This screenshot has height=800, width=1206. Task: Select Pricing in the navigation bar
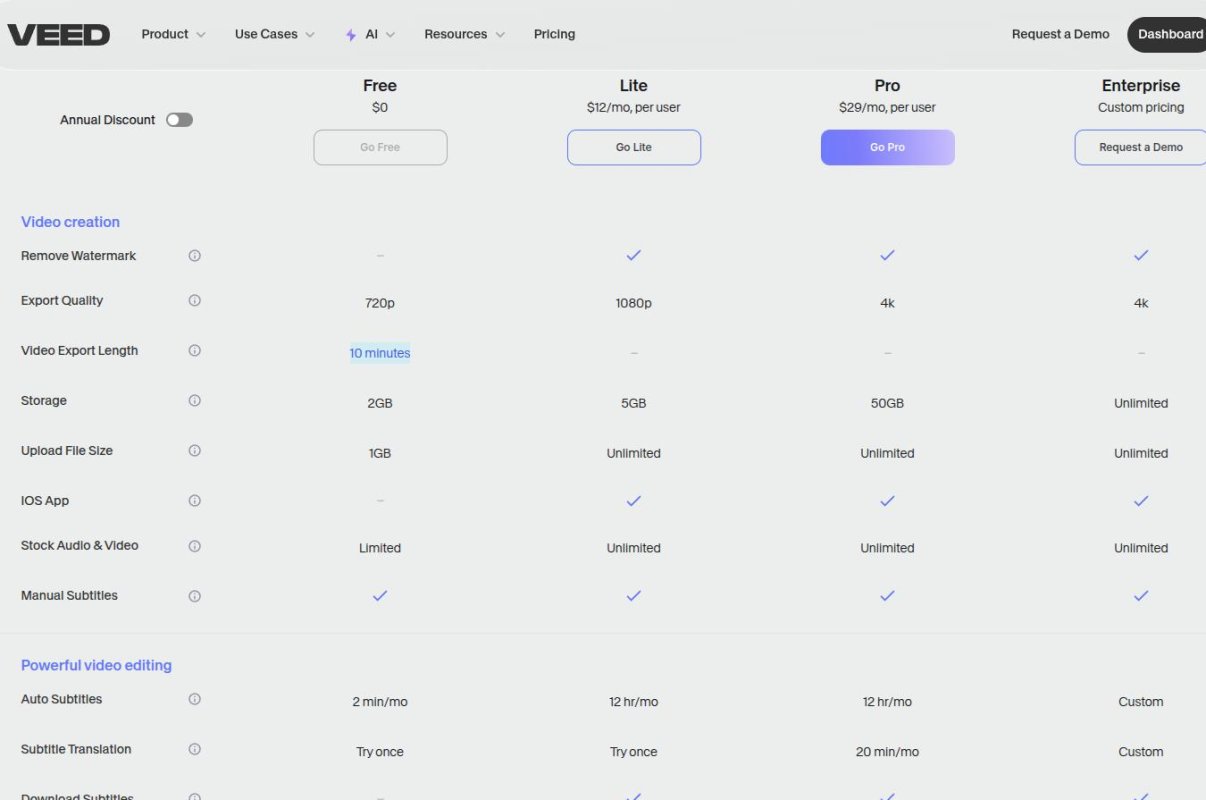pyautogui.click(x=554, y=33)
